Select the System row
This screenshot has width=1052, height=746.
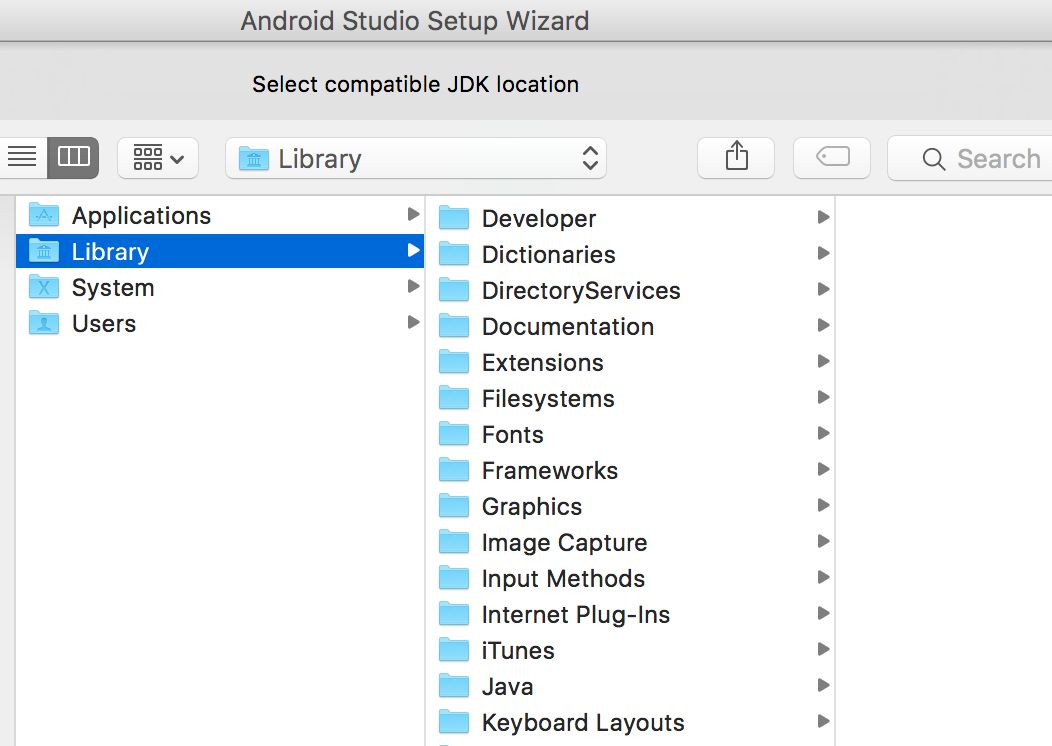220,287
